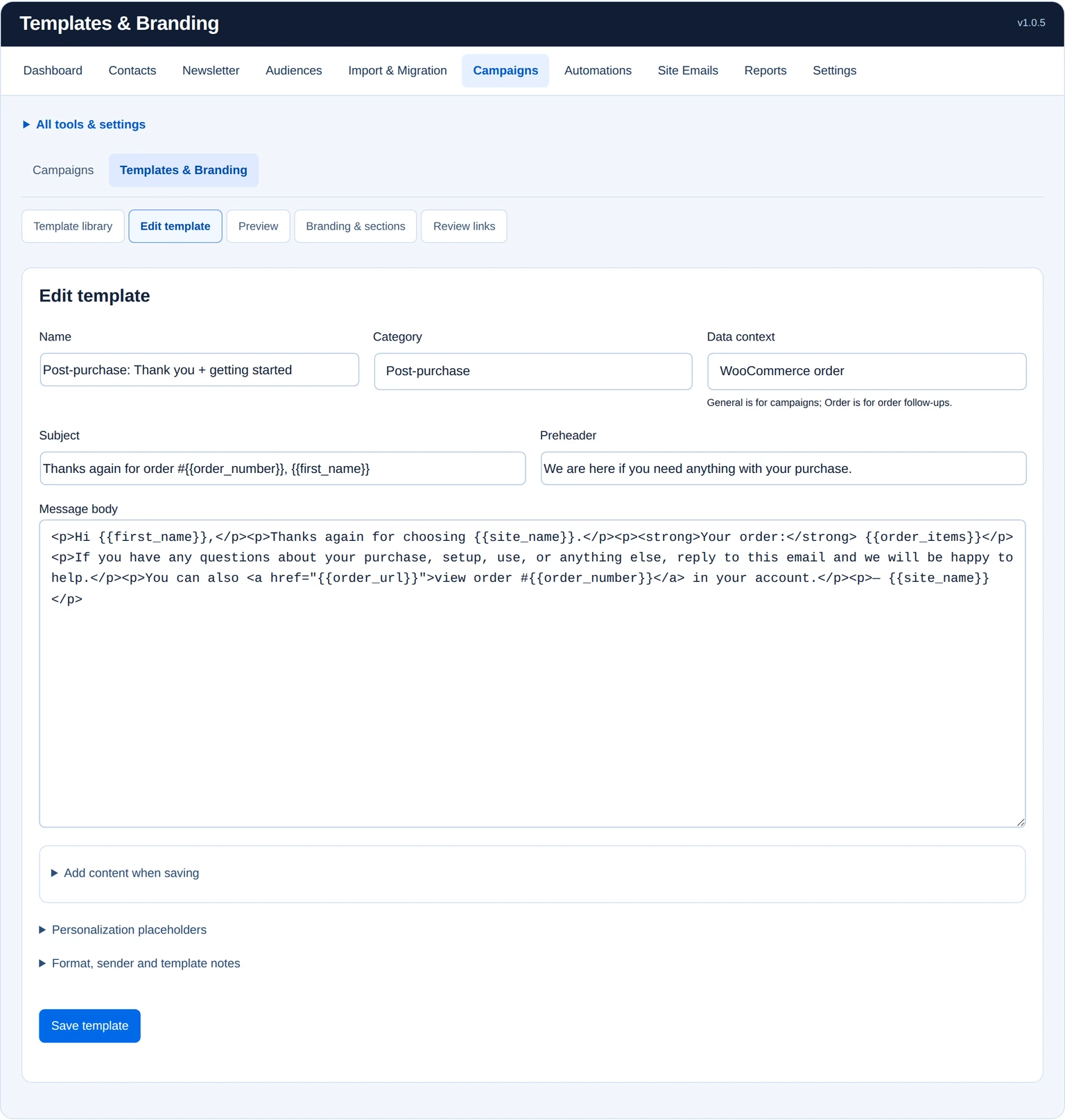Click the Data context helper text
The width and height of the screenshot is (1065, 1120).
829,403
